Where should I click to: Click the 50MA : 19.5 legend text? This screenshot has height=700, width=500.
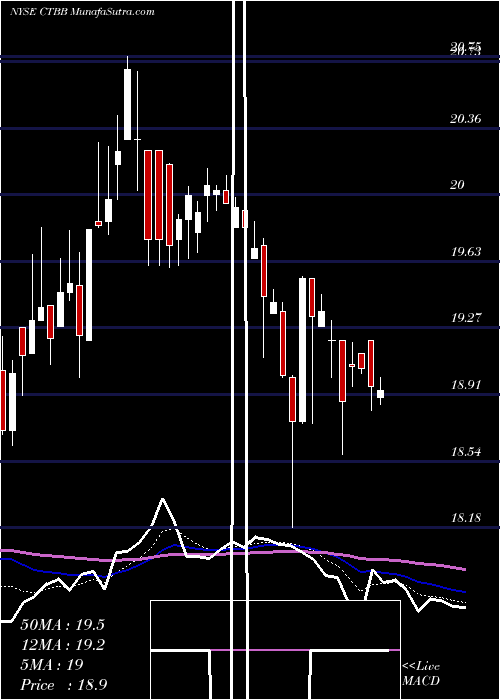(x=62, y=624)
